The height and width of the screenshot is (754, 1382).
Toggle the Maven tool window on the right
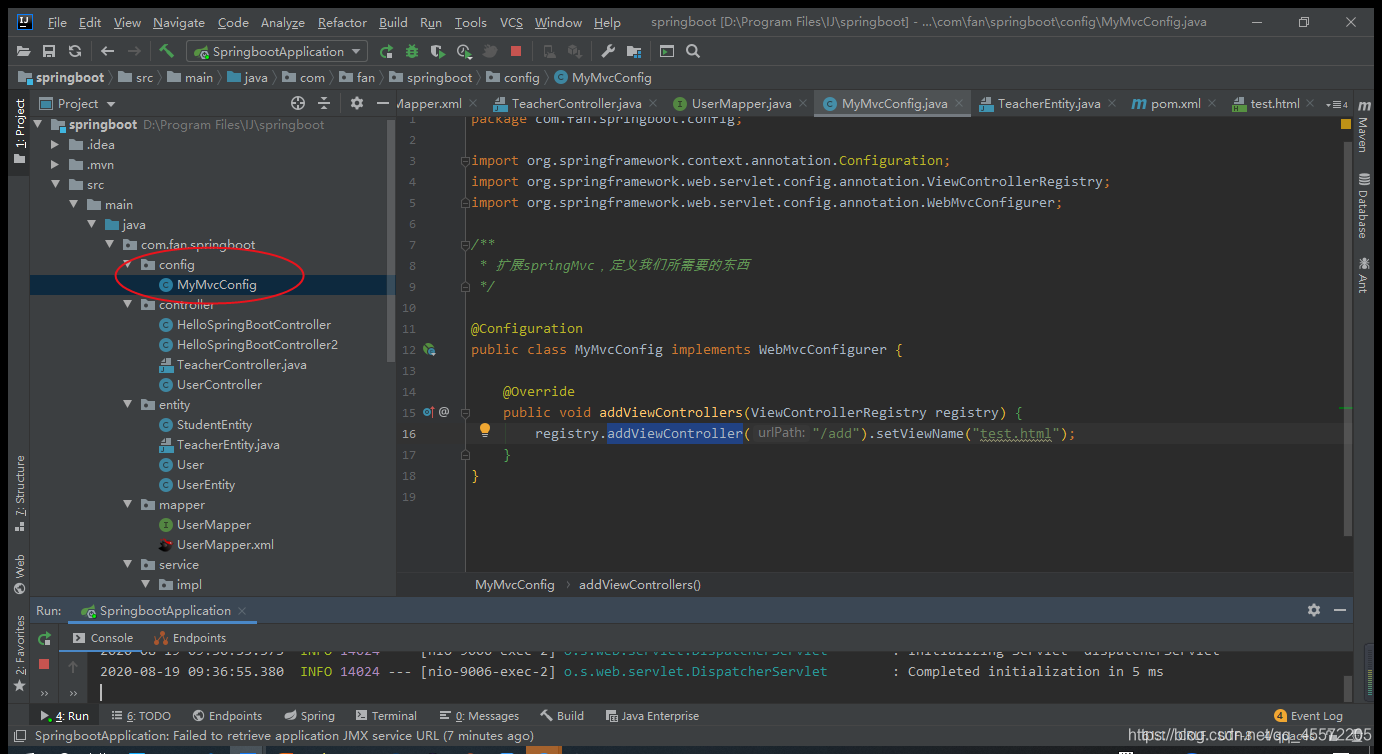(x=1363, y=126)
